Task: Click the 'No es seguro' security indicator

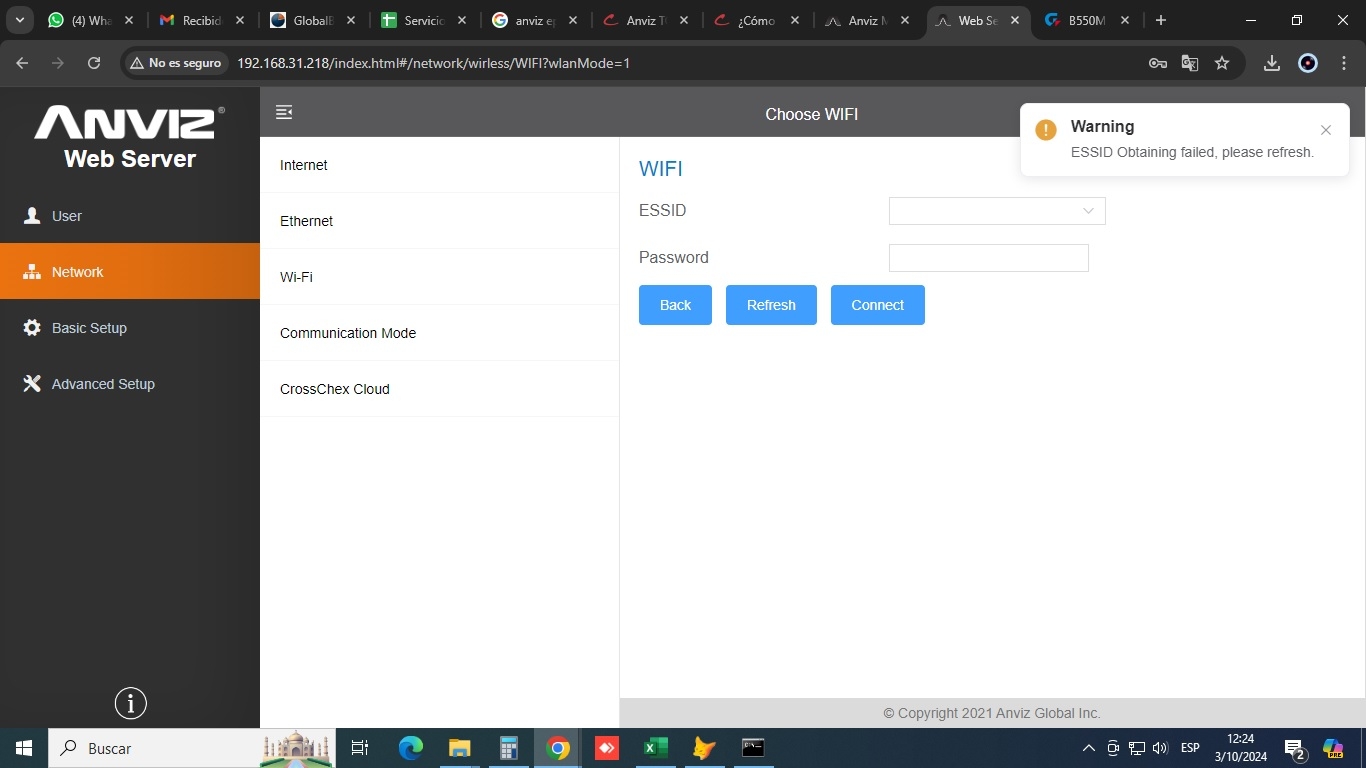Action: (x=176, y=63)
